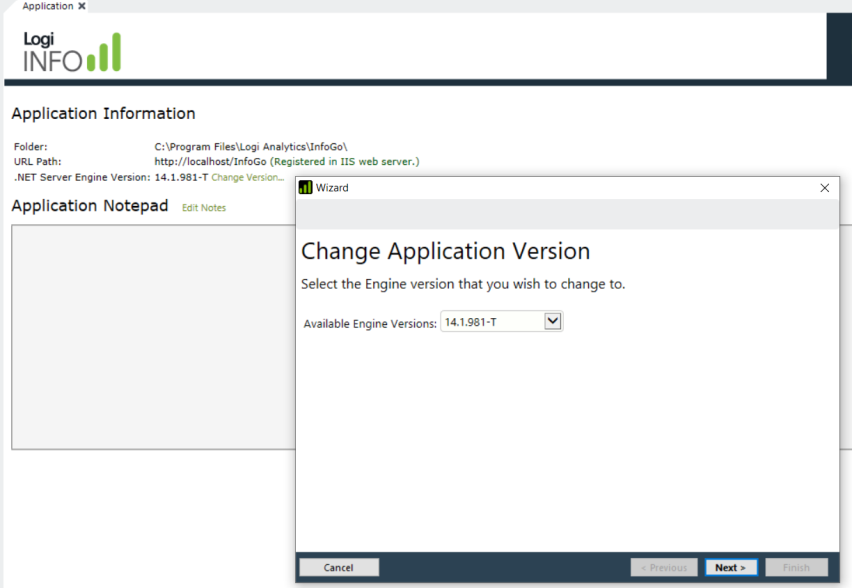Screen dimensions: 852x588
Task: Click the Wizard window title icon
Action: click(x=305, y=187)
